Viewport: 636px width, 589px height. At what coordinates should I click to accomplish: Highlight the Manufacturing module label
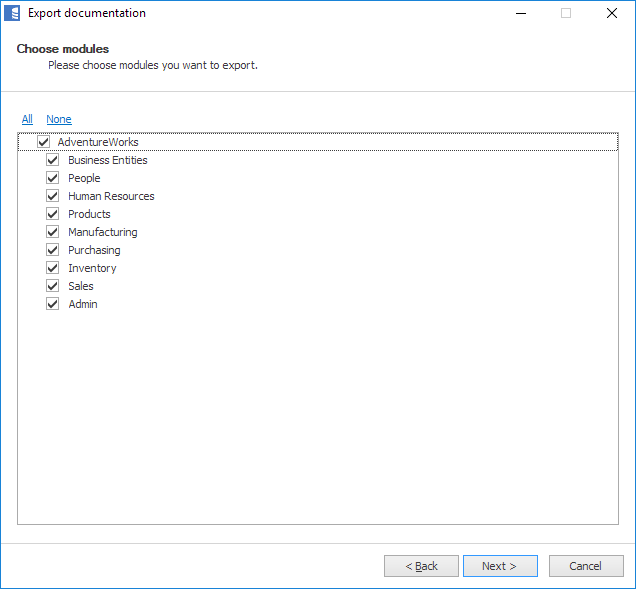(x=103, y=232)
